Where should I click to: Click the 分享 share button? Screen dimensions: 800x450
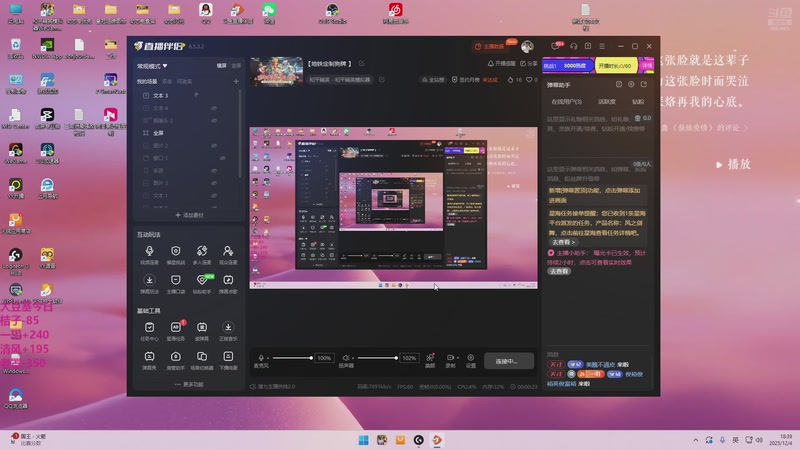point(529,63)
